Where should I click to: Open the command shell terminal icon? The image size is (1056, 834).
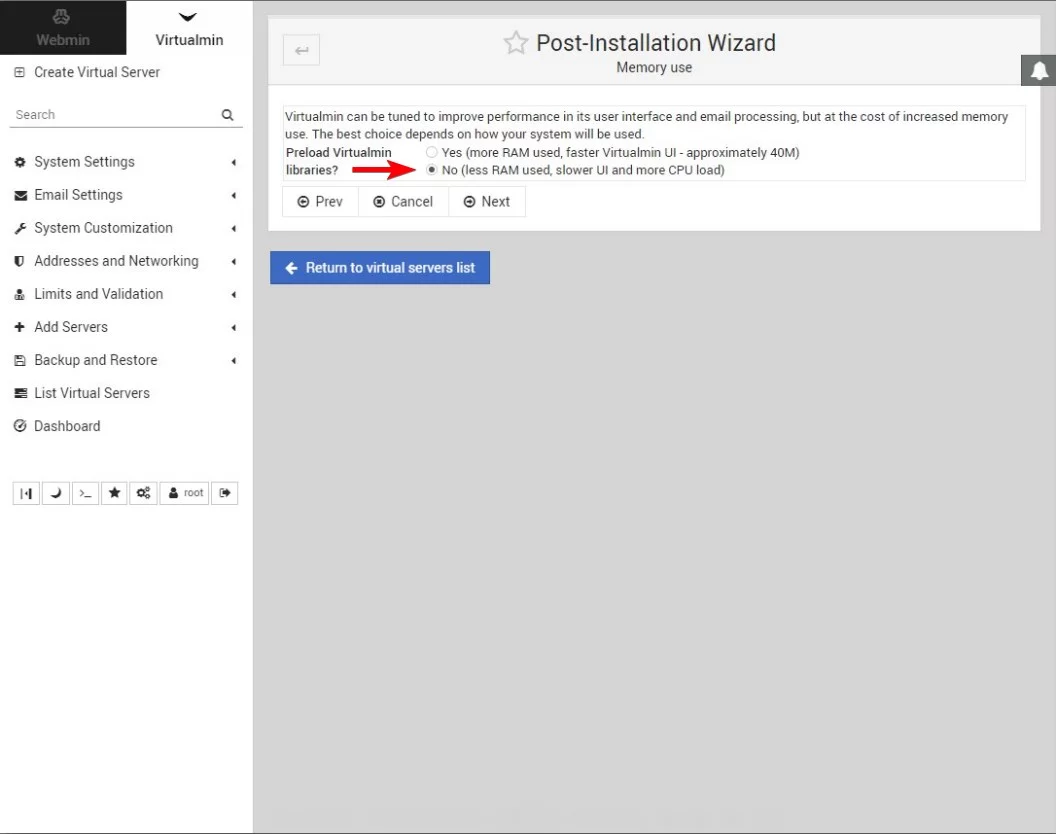click(x=85, y=493)
